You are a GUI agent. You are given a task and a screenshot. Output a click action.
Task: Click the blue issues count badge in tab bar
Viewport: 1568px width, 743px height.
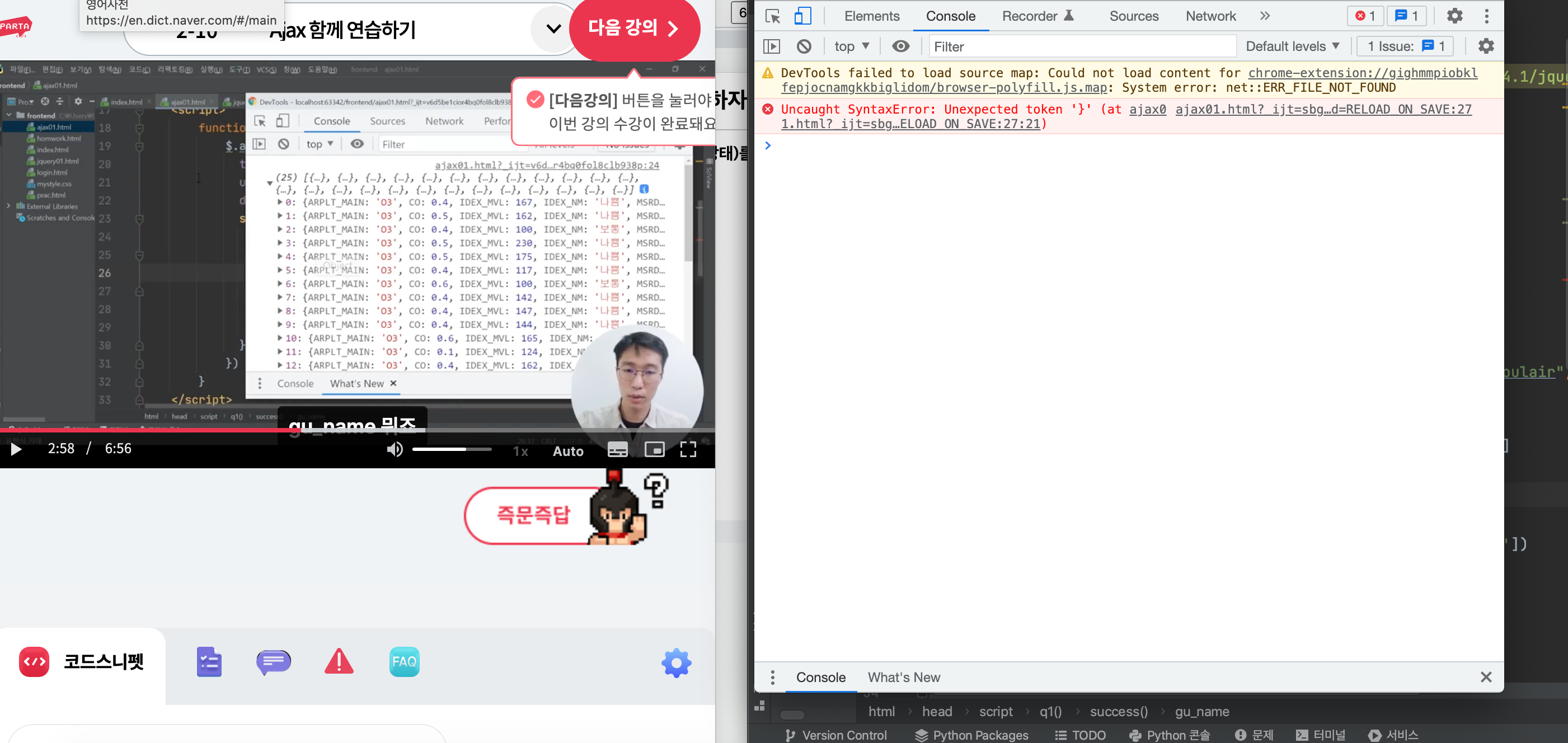coord(1406,16)
